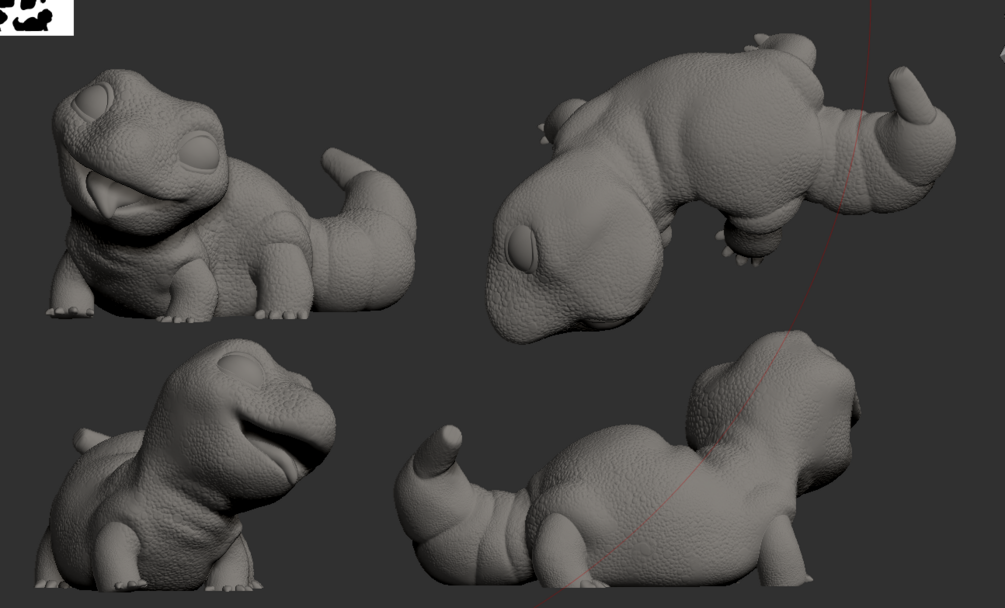The height and width of the screenshot is (608, 1005).
Task: Select the lizard model viewed from above
Action: 721,187
